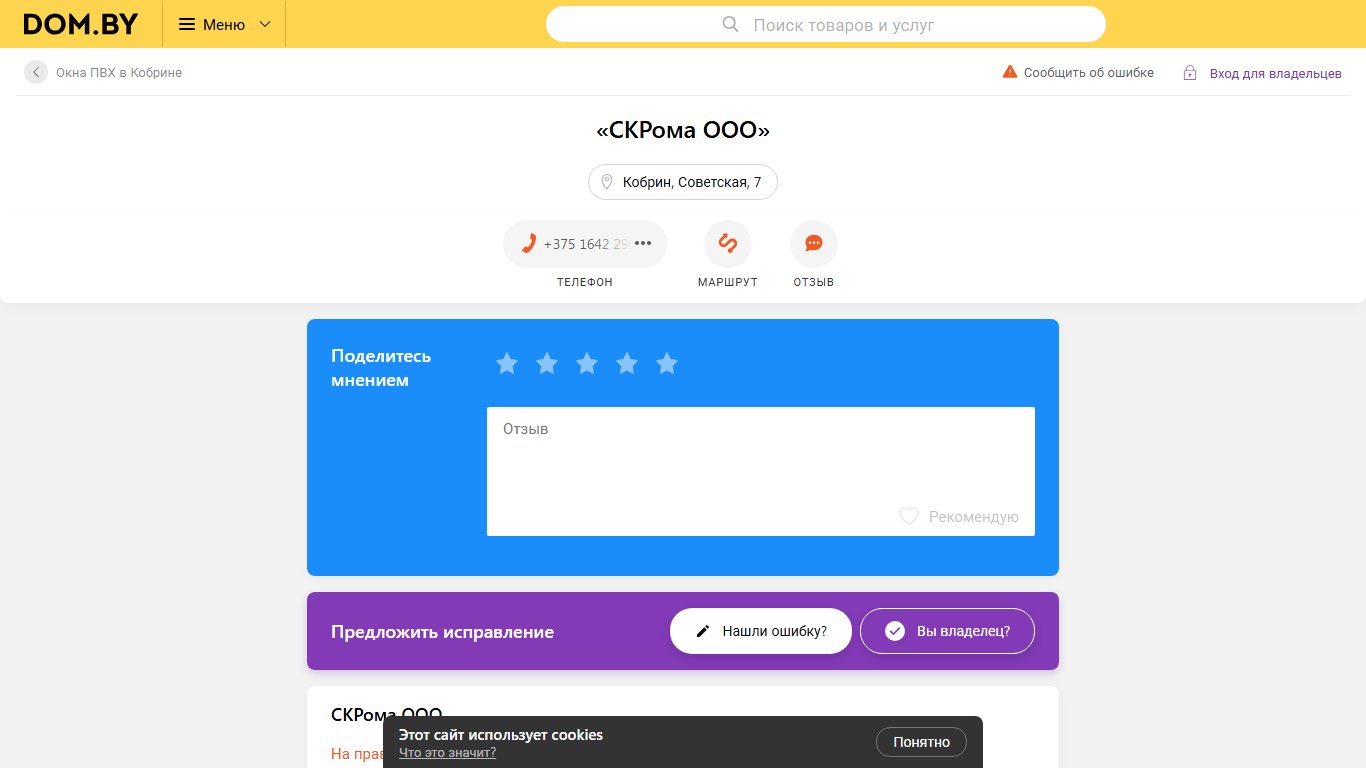Viewport: 1366px width, 768px height.
Task: Click the Кобрин, Советская, 7 address chip
Action: tap(683, 182)
